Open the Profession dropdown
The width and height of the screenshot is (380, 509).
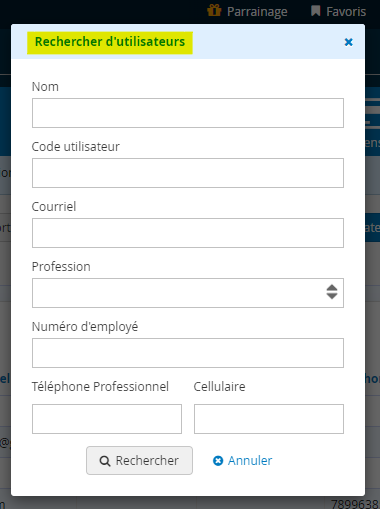[x=188, y=293]
